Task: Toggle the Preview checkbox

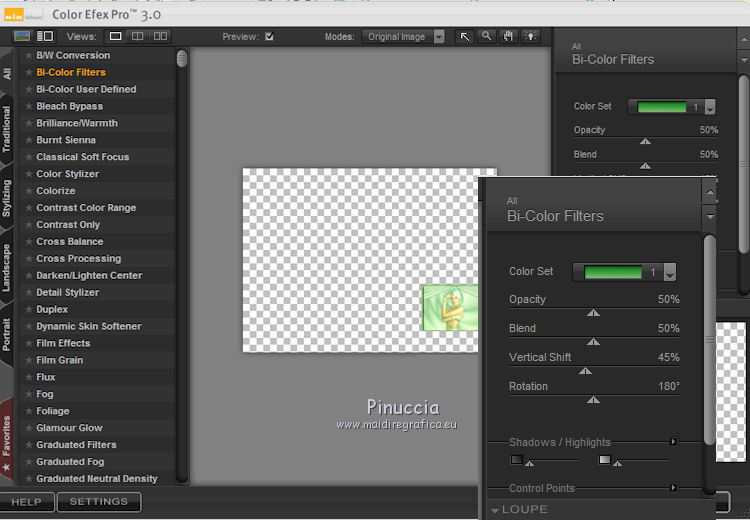Action: click(270, 36)
